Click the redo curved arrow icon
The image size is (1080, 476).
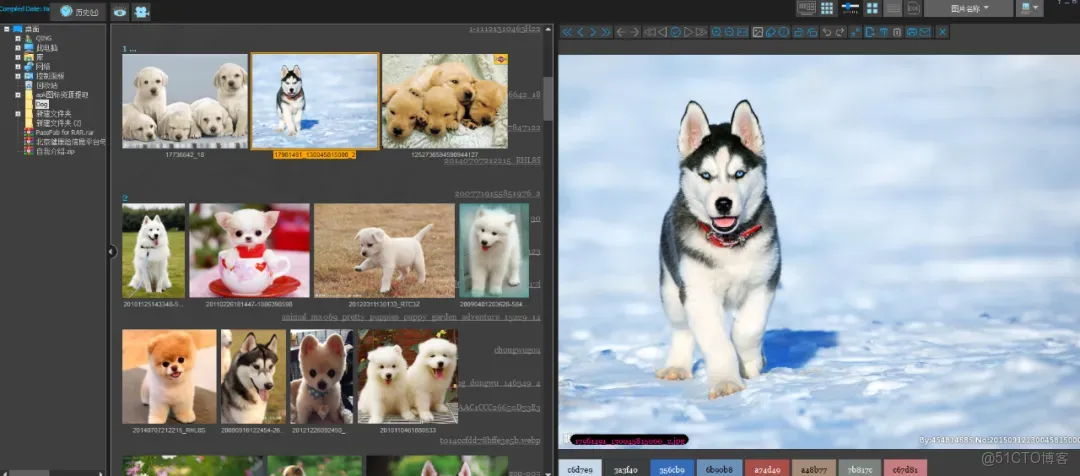click(840, 32)
